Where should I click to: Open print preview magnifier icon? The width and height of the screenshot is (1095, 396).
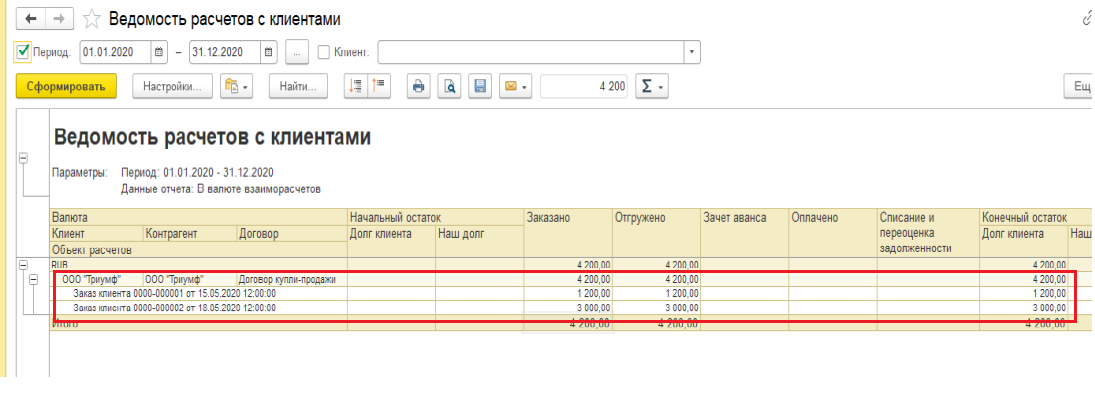pos(450,87)
